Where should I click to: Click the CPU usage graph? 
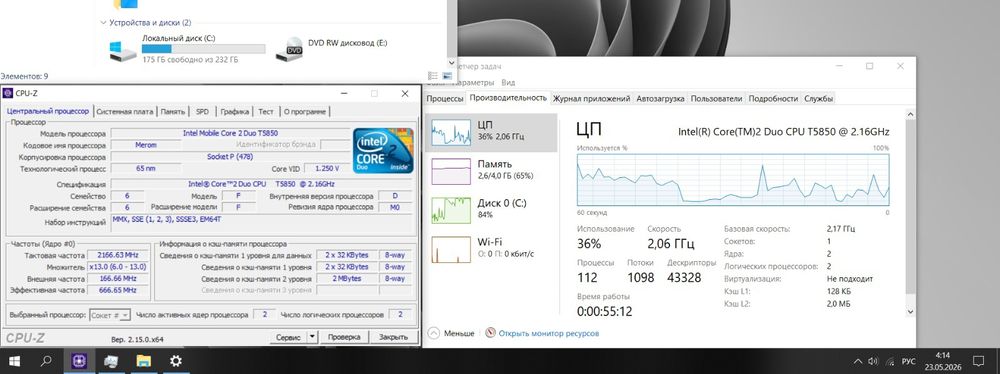tap(733, 179)
